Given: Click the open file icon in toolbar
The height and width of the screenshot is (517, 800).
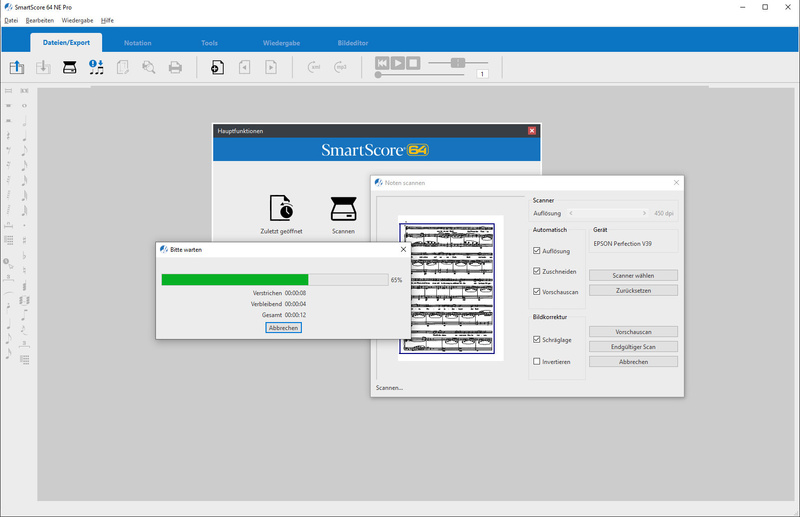Looking at the screenshot, I should coord(17,67).
